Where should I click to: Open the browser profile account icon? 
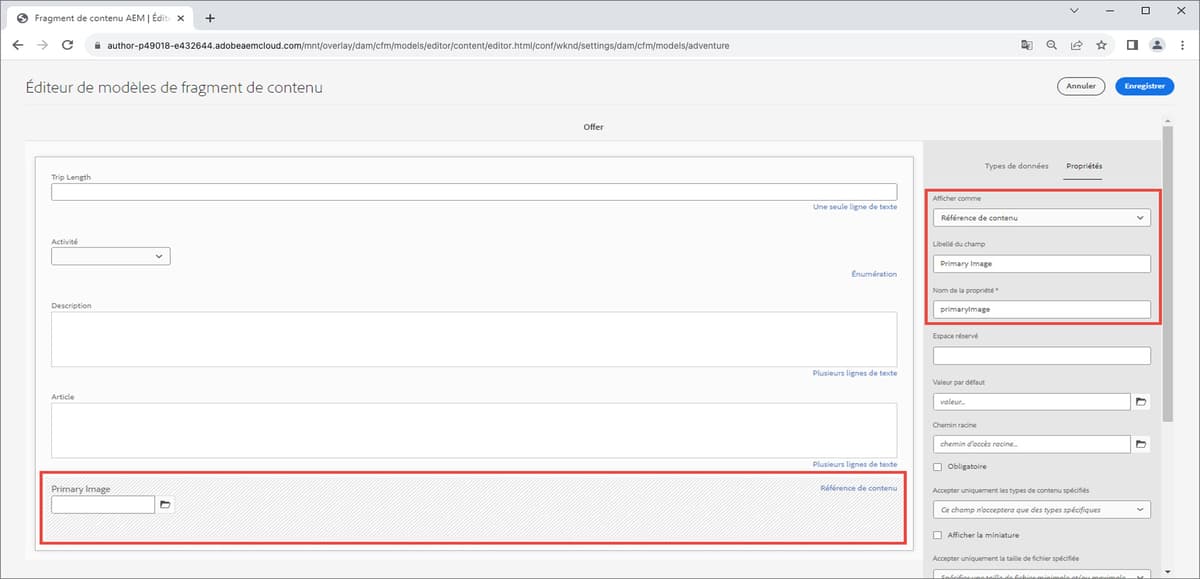pos(1156,45)
